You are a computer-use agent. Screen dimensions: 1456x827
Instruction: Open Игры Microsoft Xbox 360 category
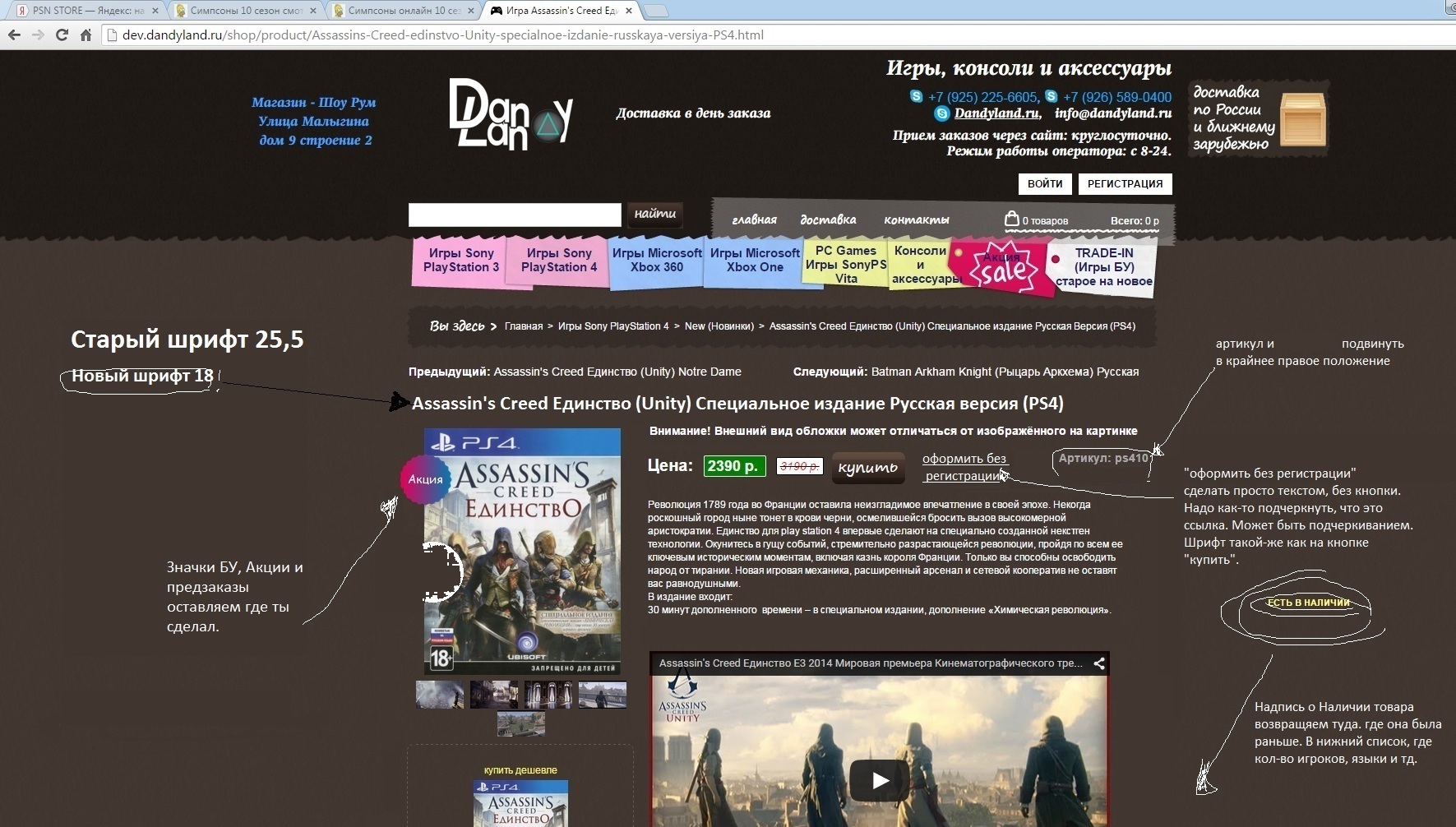657,261
